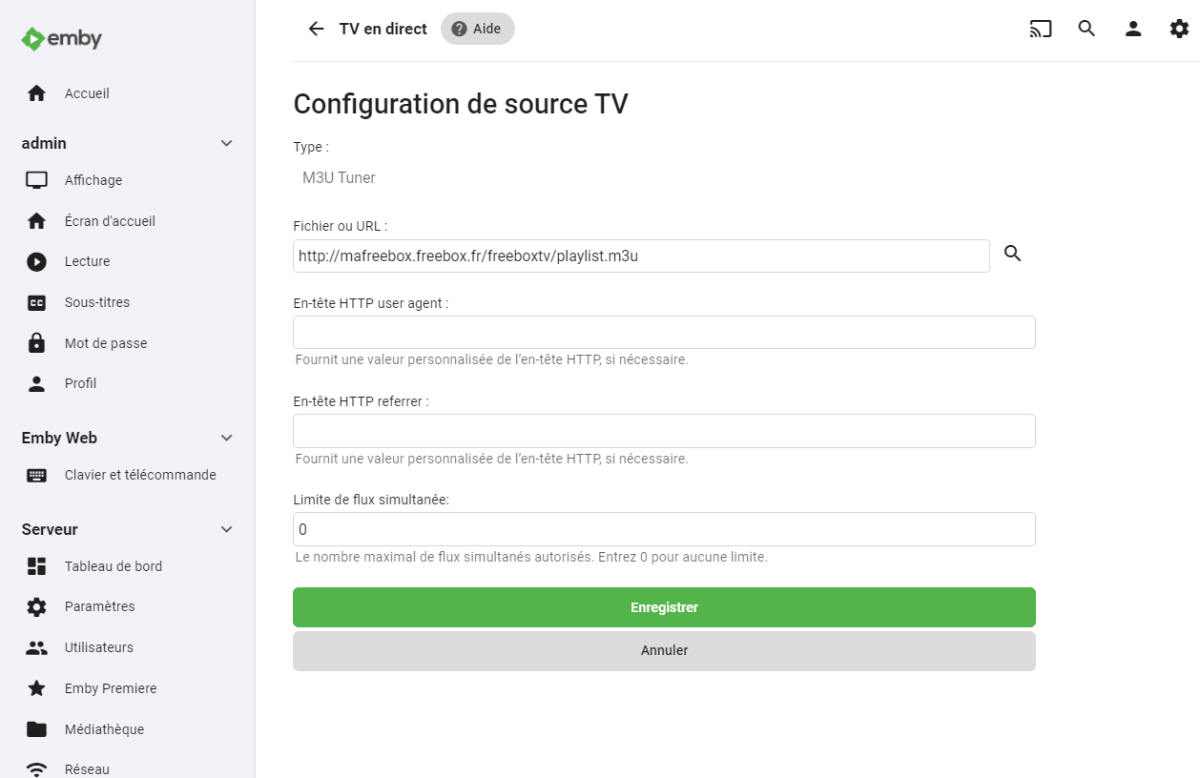Focus the En-tête HTTP user agent field
The image size is (1200, 778).
pyautogui.click(x=664, y=333)
